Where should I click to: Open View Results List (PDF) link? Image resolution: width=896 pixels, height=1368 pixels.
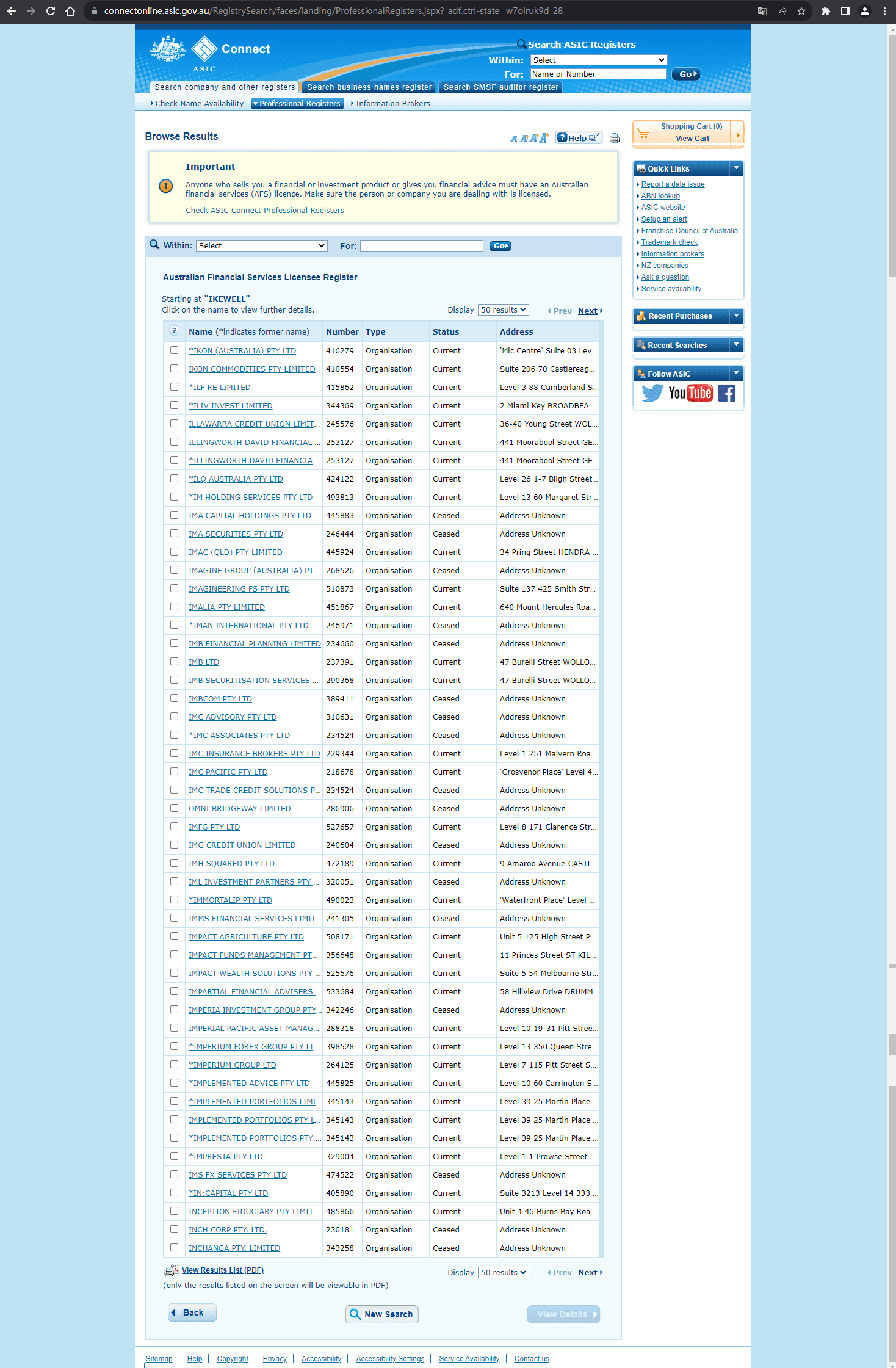(x=223, y=1270)
